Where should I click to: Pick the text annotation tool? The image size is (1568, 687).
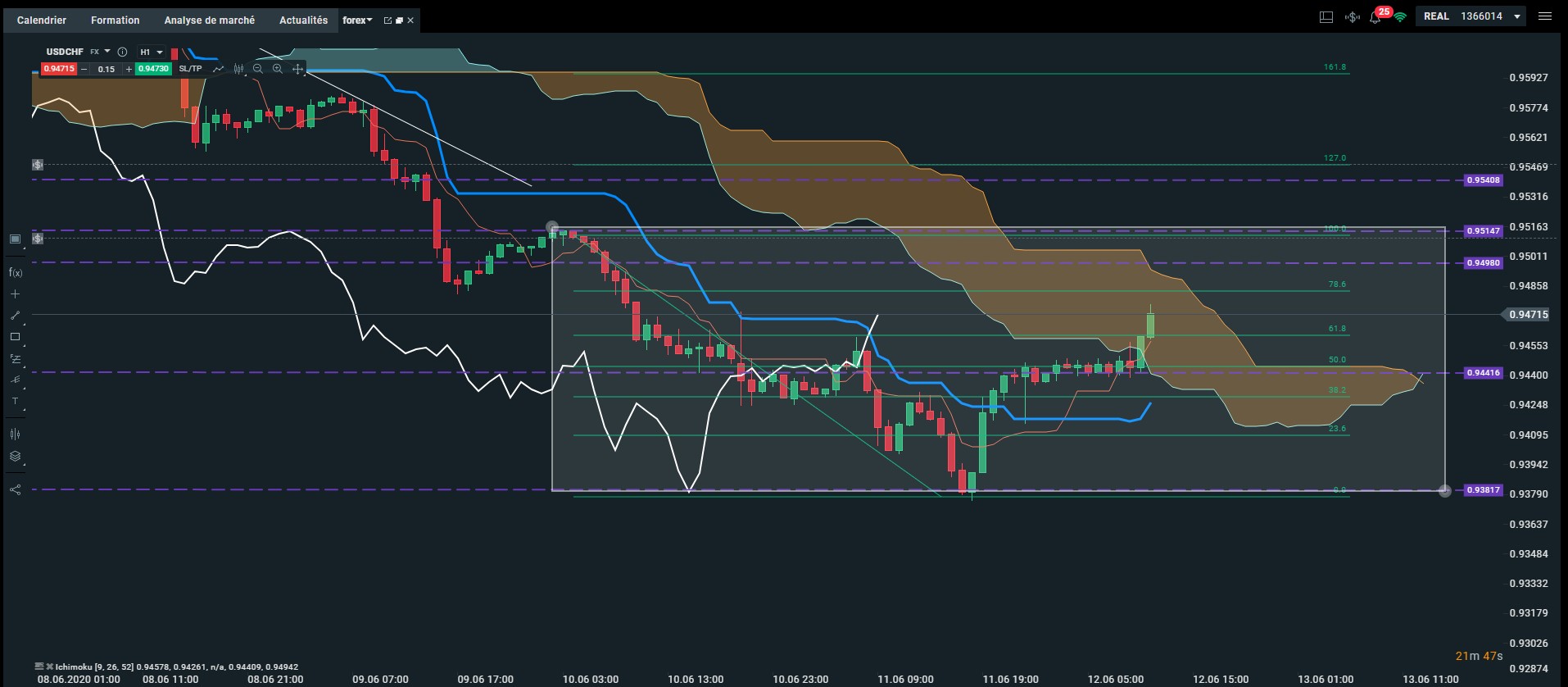pyautogui.click(x=15, y=402)
